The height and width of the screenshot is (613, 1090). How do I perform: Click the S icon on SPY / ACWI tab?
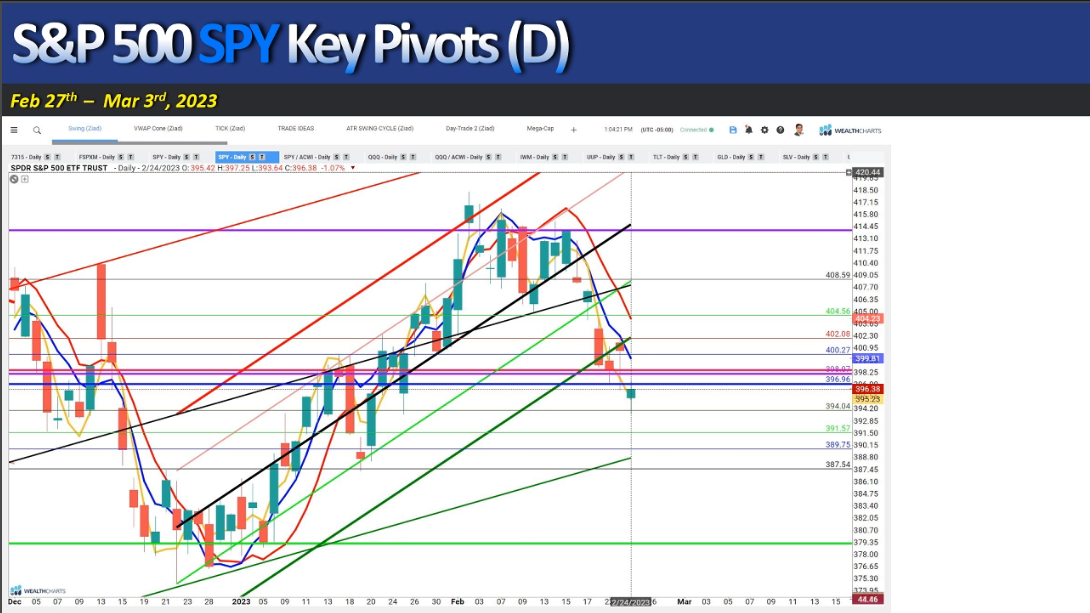[x=336, y=157]
